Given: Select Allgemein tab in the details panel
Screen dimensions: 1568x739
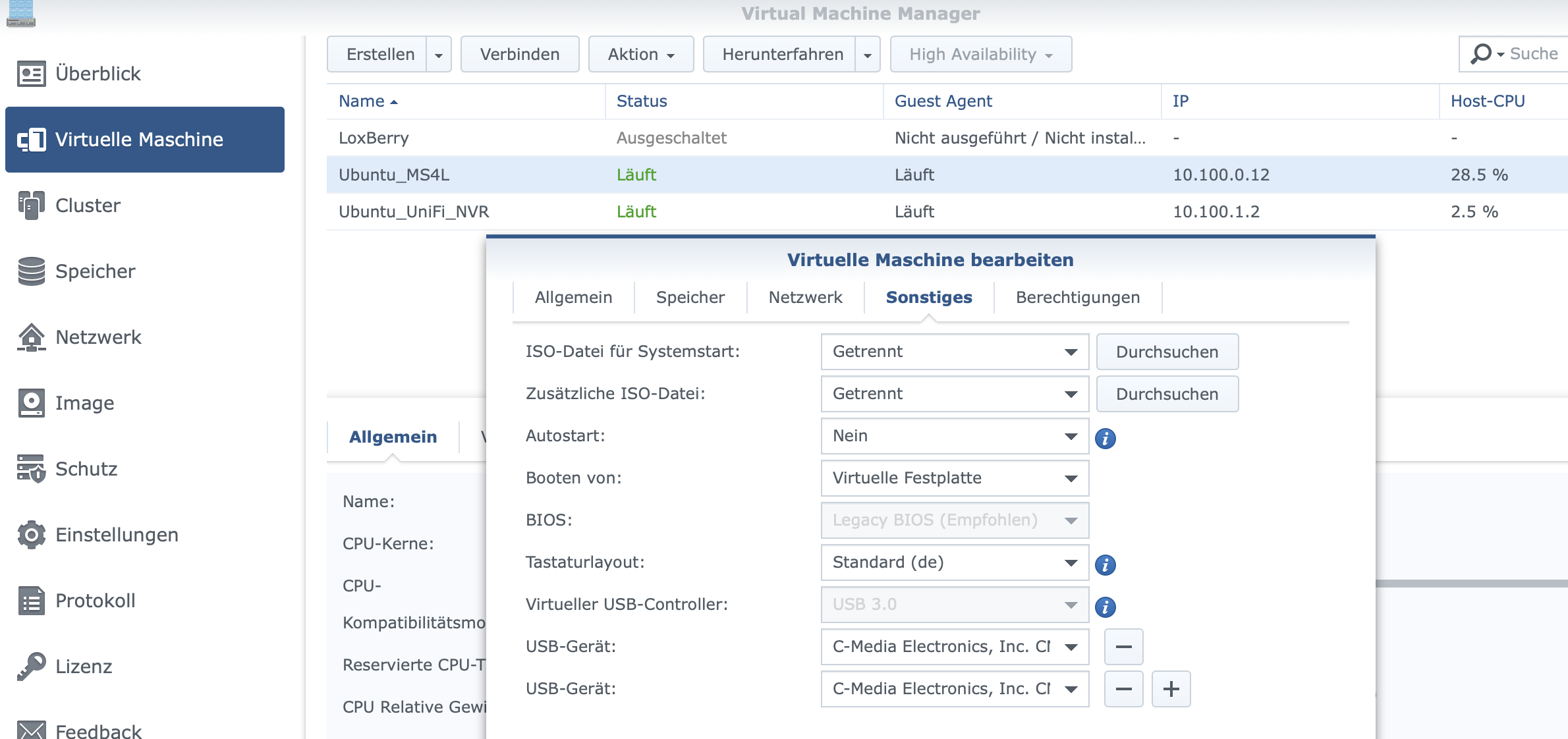Looking at the screenshot, I should pos(393,437).
